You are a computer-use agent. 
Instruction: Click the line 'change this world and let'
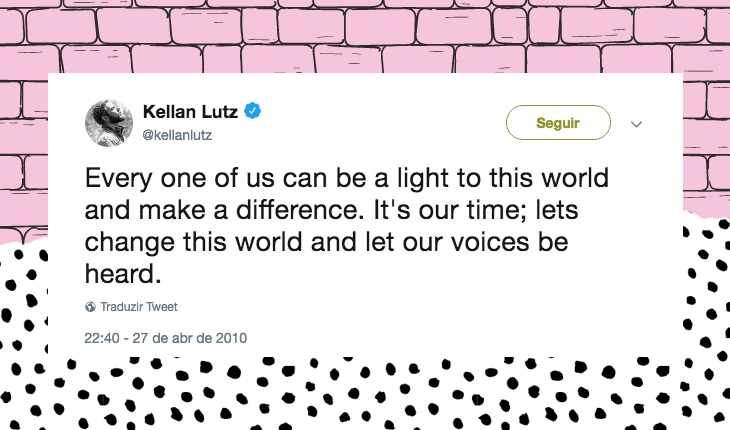coord(238,242)
